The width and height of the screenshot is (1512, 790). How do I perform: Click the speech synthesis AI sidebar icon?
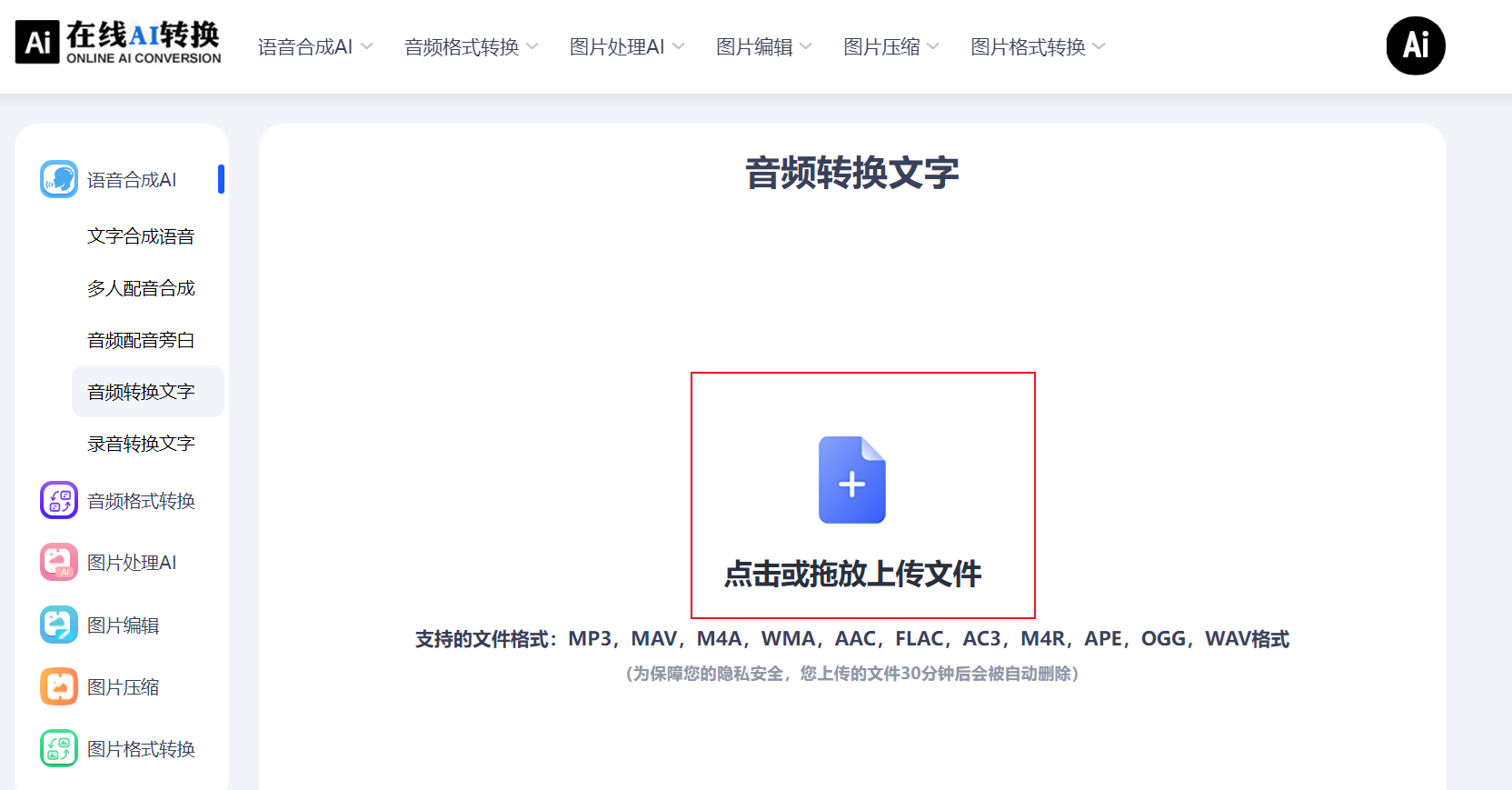pos(59,179)
